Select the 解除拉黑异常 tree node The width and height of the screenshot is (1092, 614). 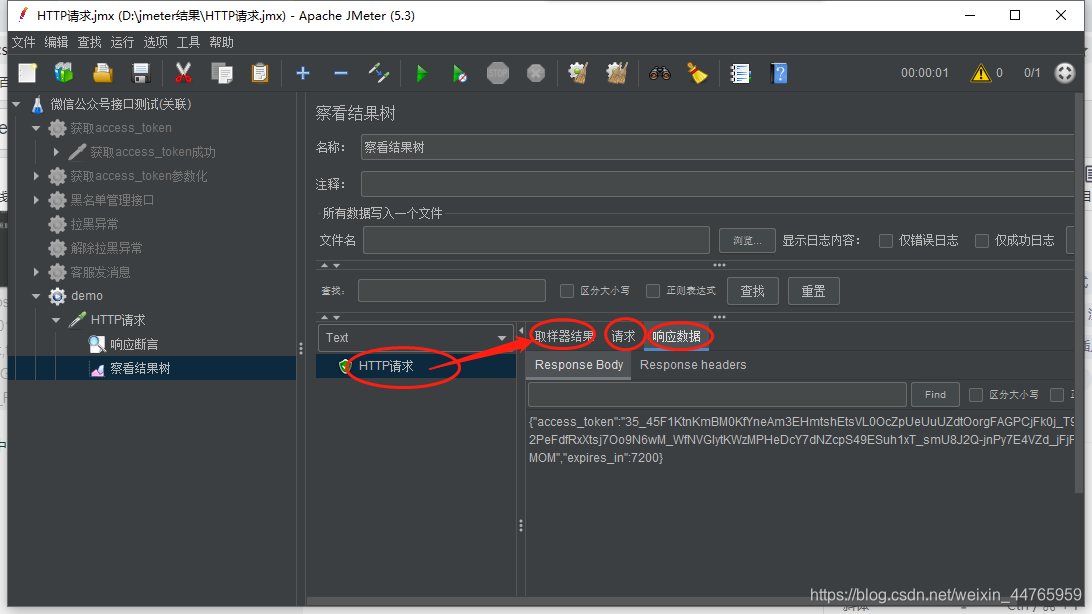(107, 248)
